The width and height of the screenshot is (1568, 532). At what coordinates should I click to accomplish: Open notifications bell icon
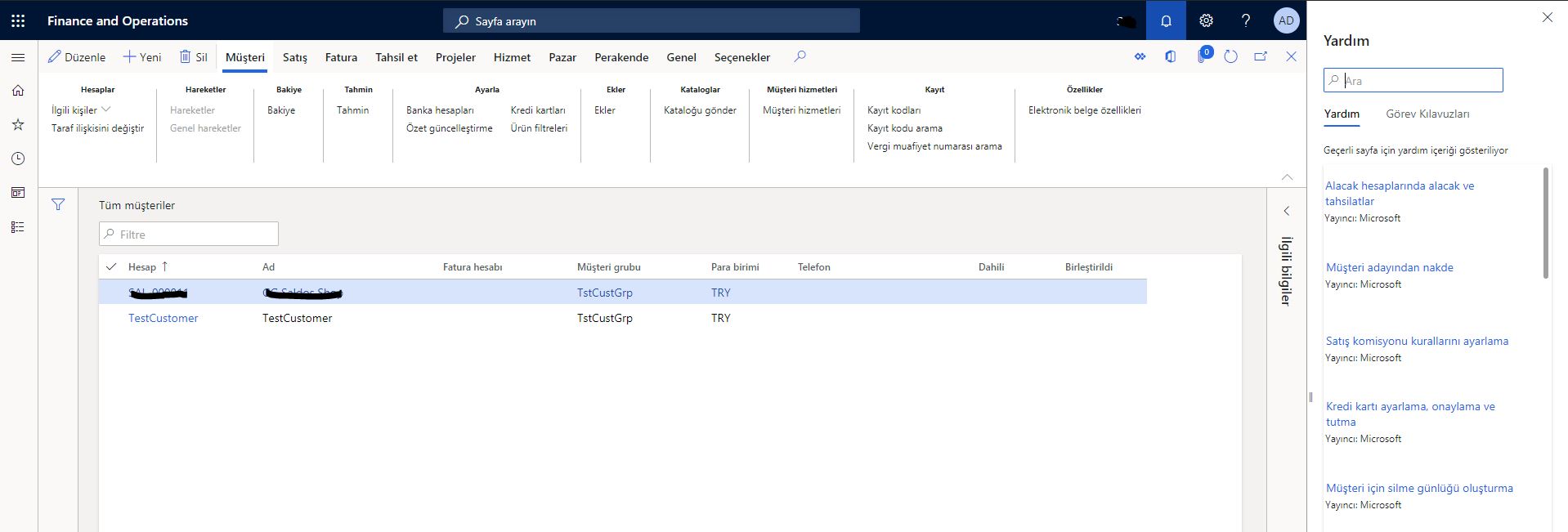1166,20
